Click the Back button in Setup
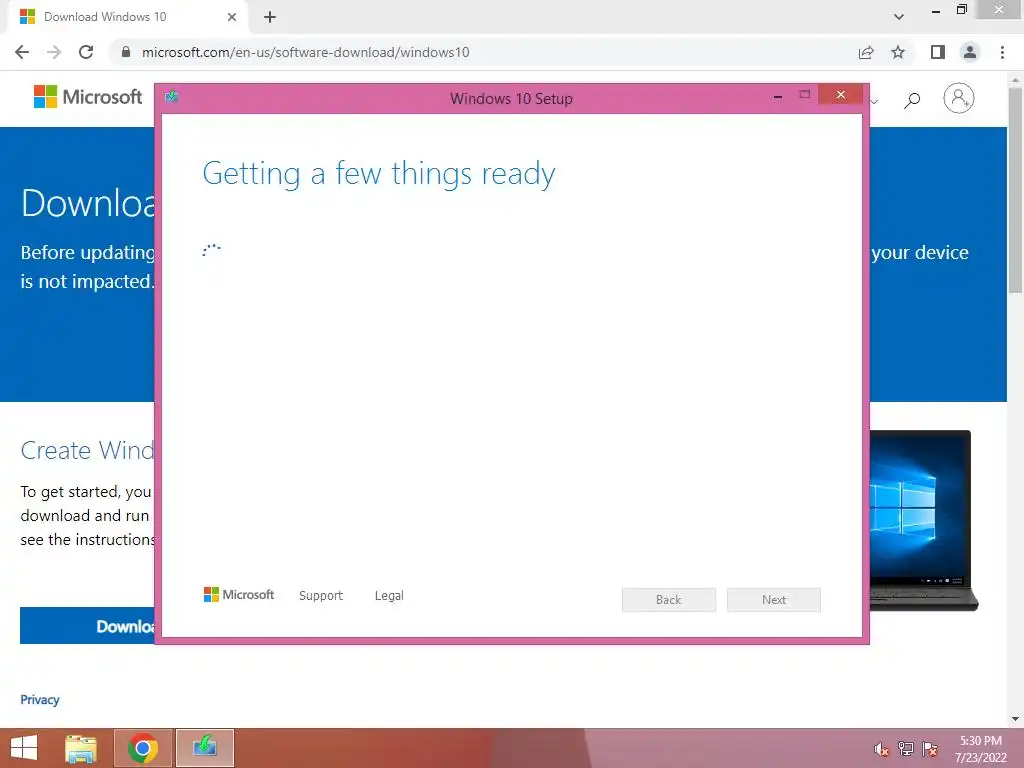This screenshot has width=1024, height=768. tap(669, 600)
